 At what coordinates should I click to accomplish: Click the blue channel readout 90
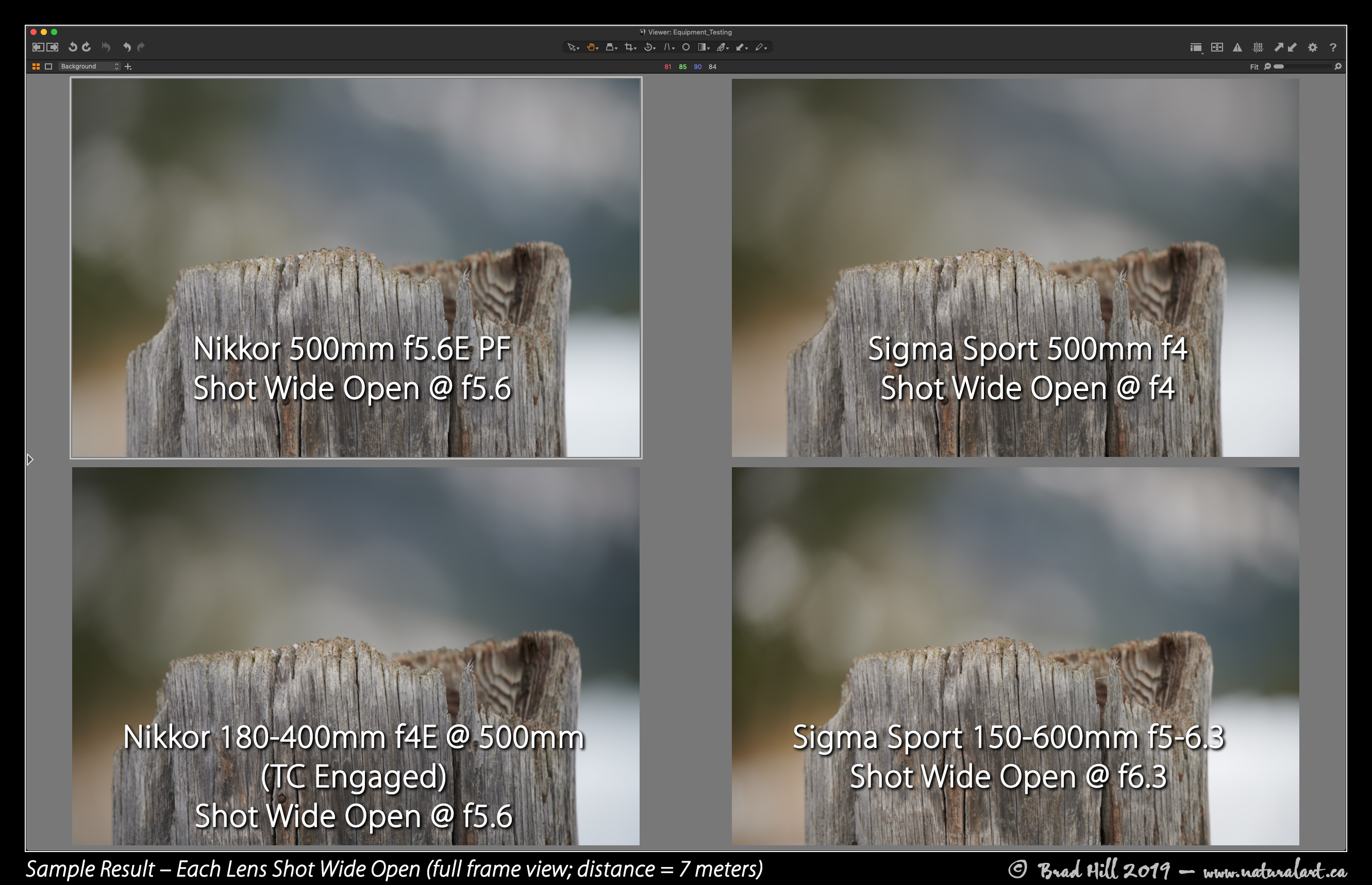pos(697,66)
